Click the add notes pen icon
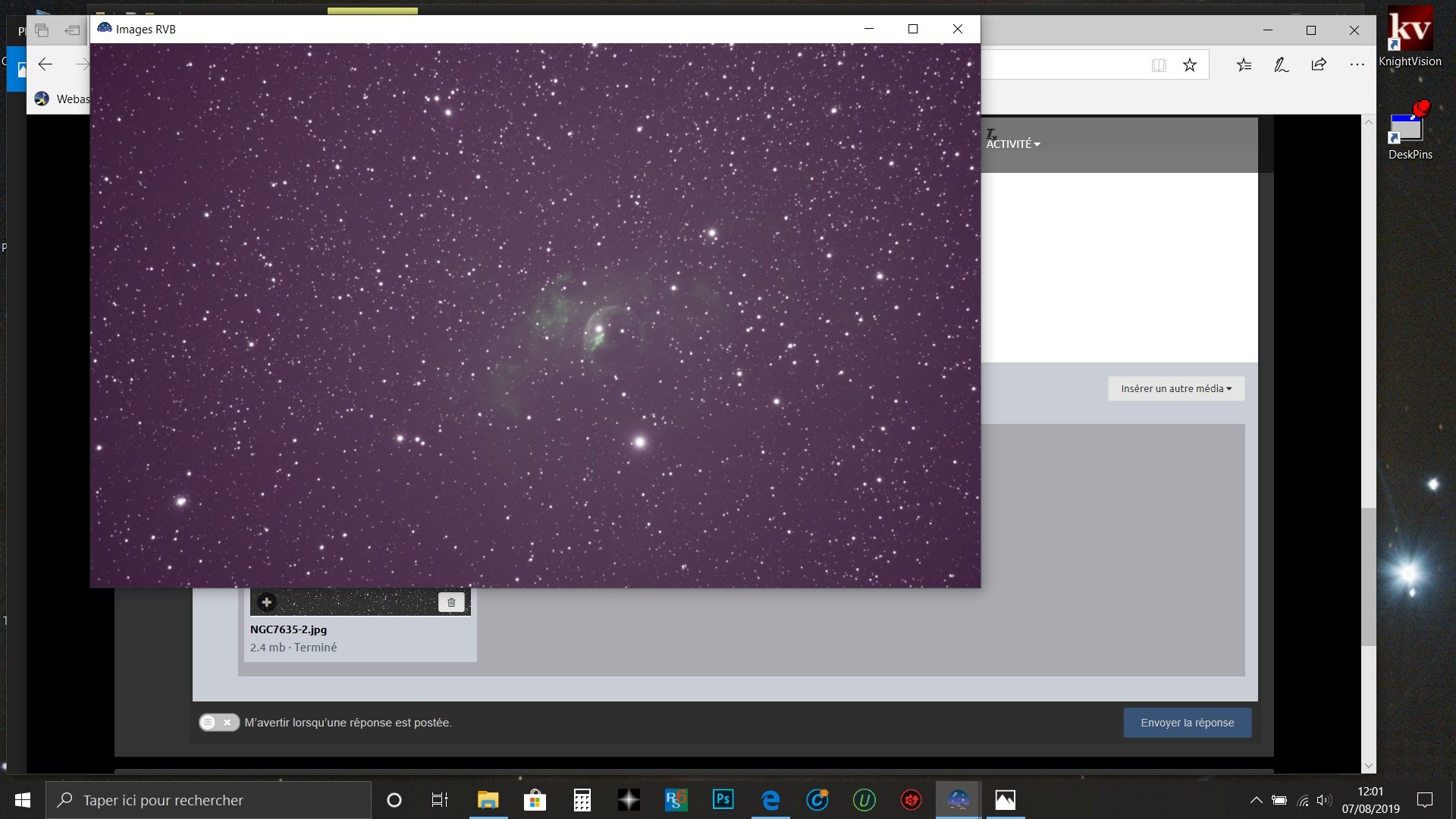1456x819 pixels. [1282, 65]
